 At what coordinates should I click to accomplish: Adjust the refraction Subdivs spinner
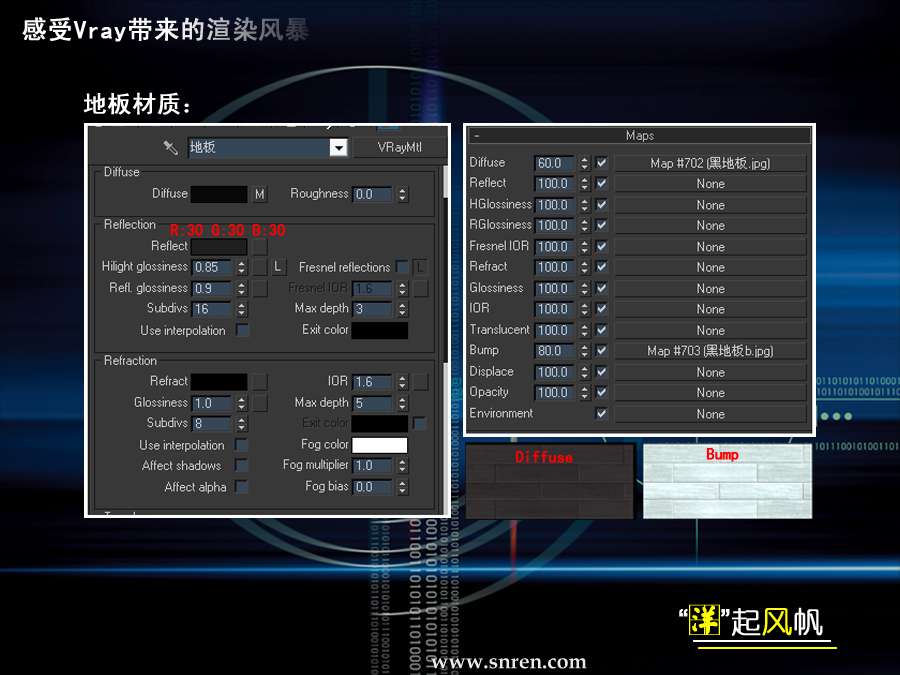point(242,424)
